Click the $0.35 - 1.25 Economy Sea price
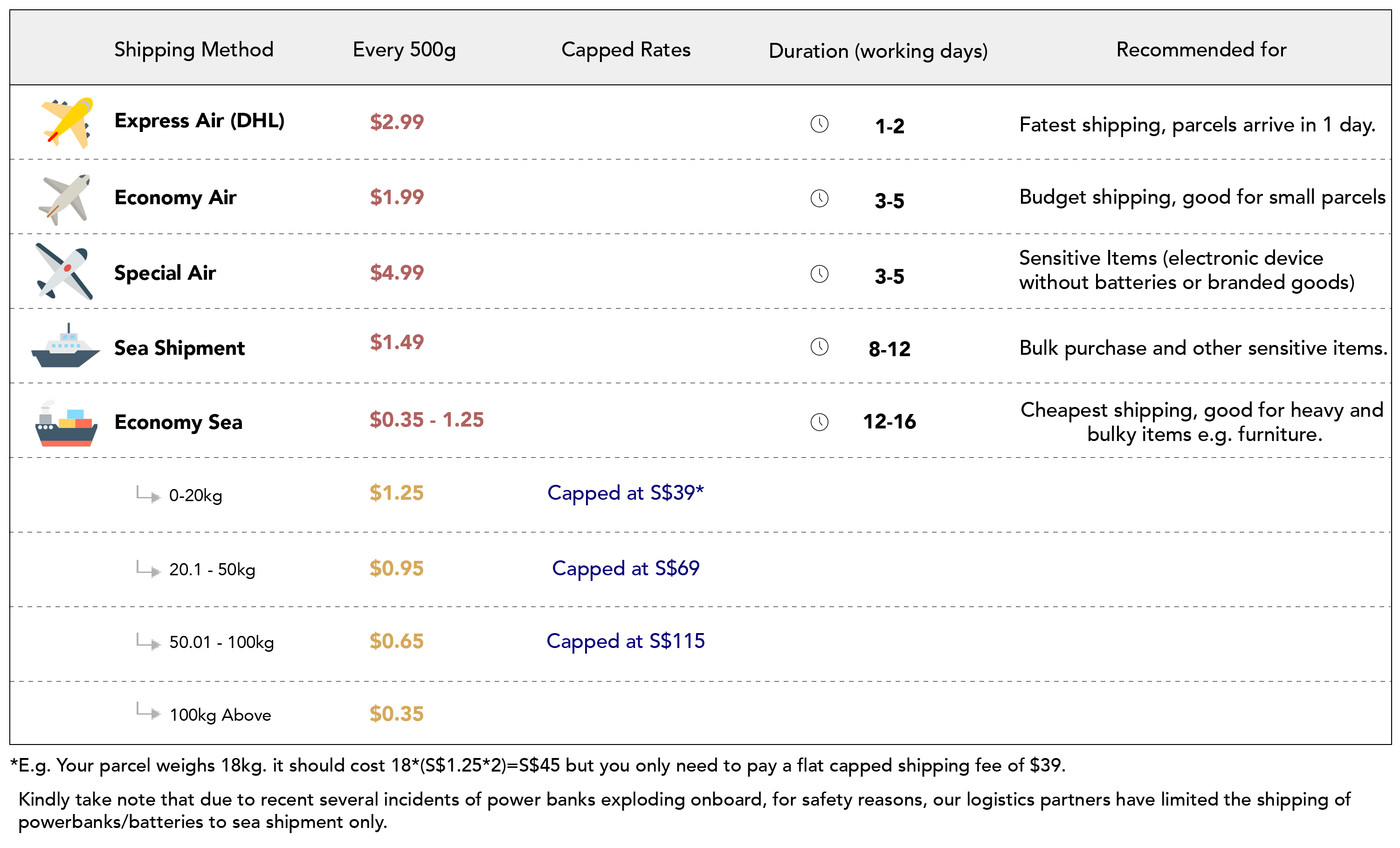The width and height of the screenshot is (1400, 848). [x=427, y=420]
